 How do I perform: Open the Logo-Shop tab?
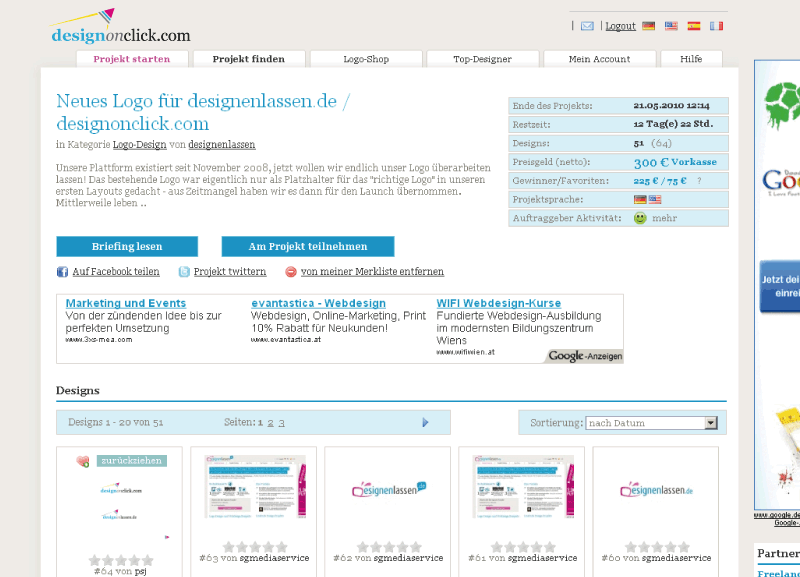point(366,59)
